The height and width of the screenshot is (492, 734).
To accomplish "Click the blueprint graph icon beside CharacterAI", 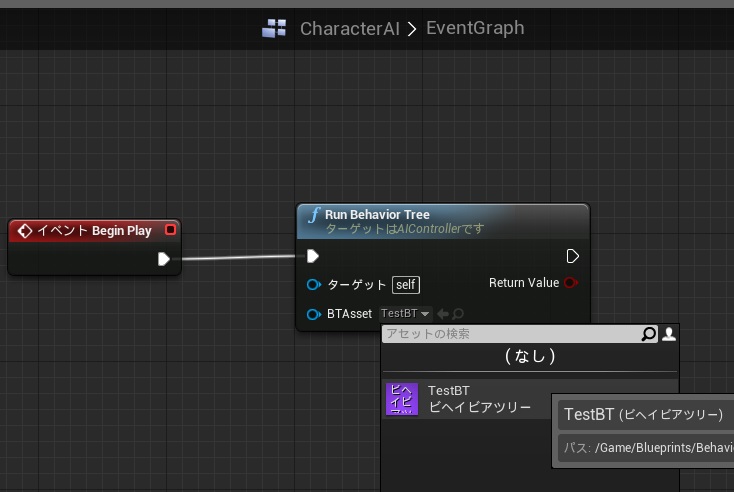I will click(x=274, y=28).
